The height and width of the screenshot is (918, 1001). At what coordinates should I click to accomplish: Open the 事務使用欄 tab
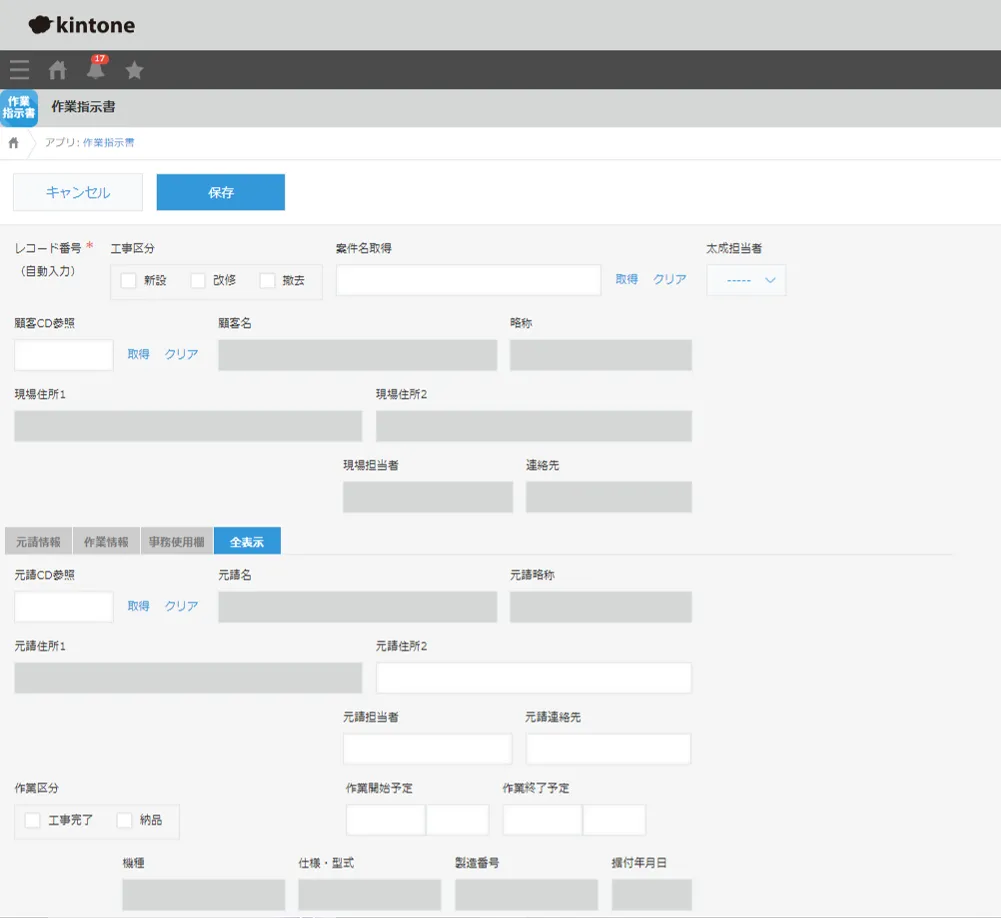coord(177,542)
